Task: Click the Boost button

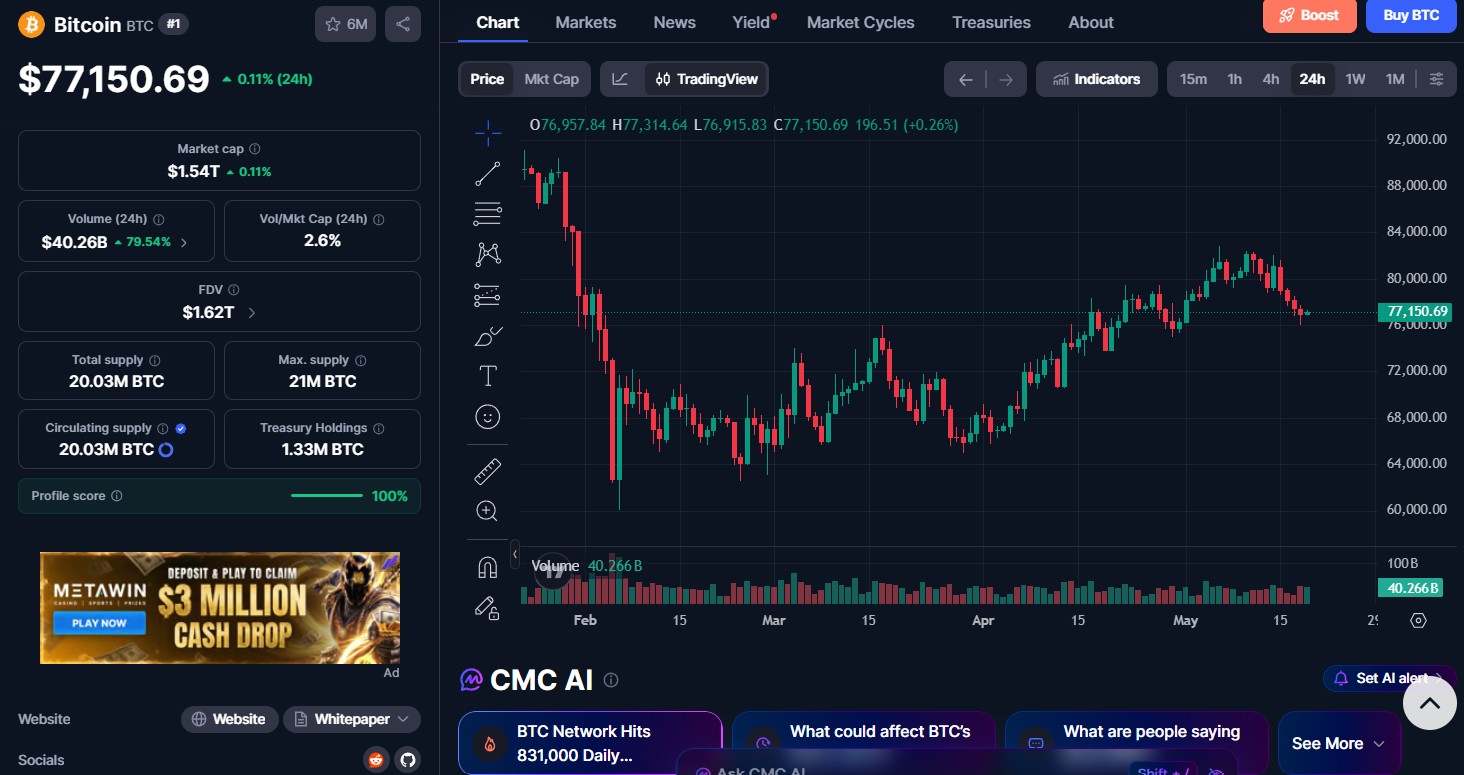Action: [1310, 16]
